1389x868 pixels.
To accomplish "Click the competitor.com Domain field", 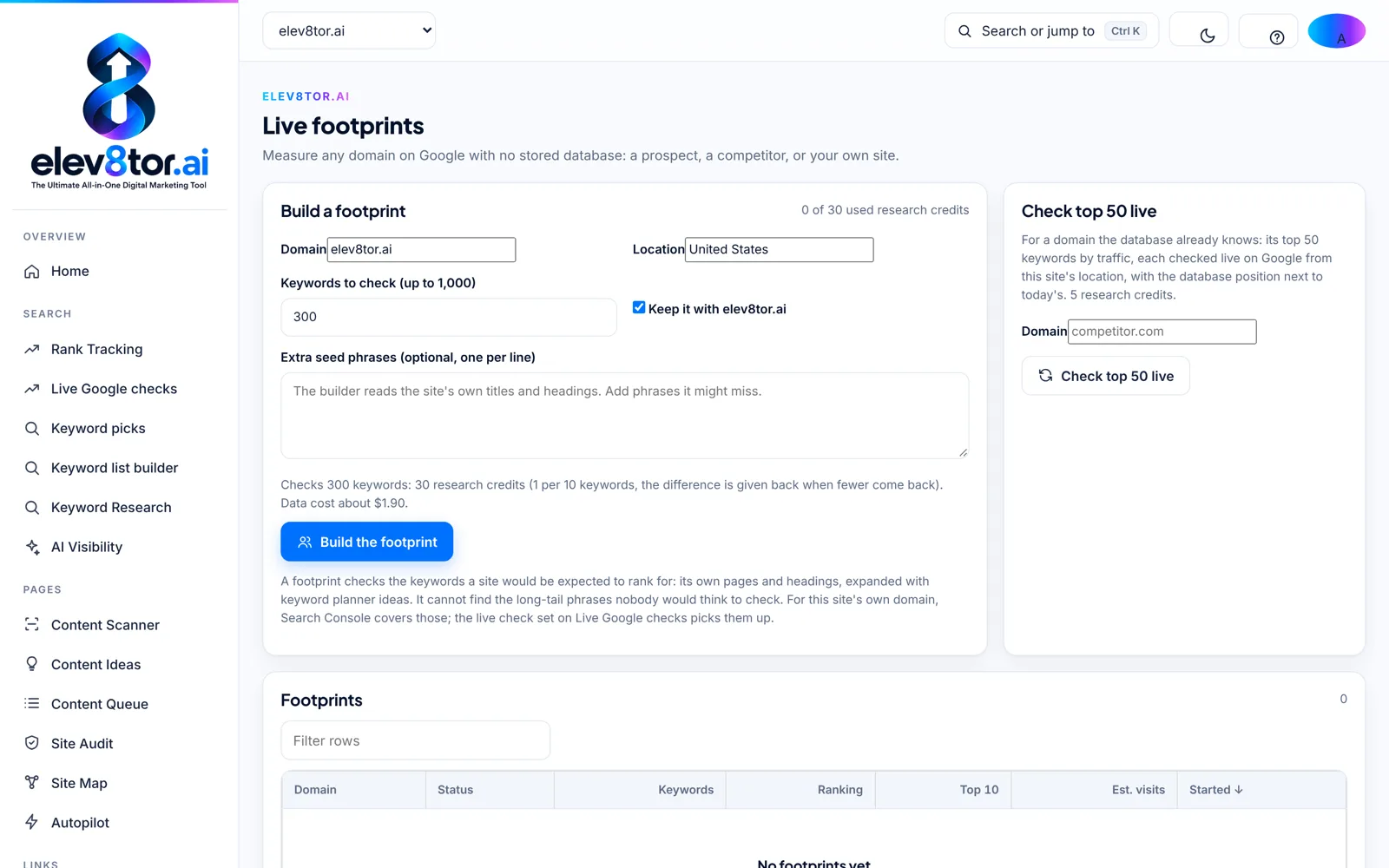I will pos(1162,332).
